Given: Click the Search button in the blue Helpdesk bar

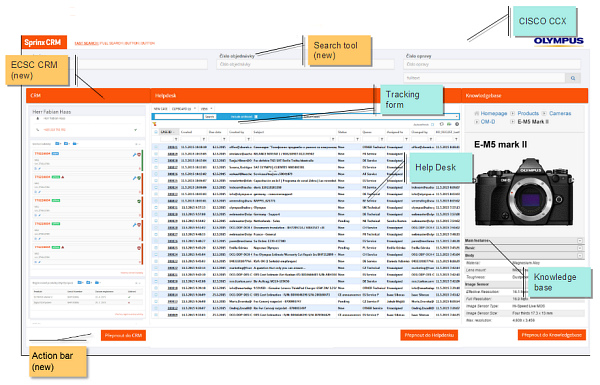Looking at the screenshot, I should (x=210, y=116).
